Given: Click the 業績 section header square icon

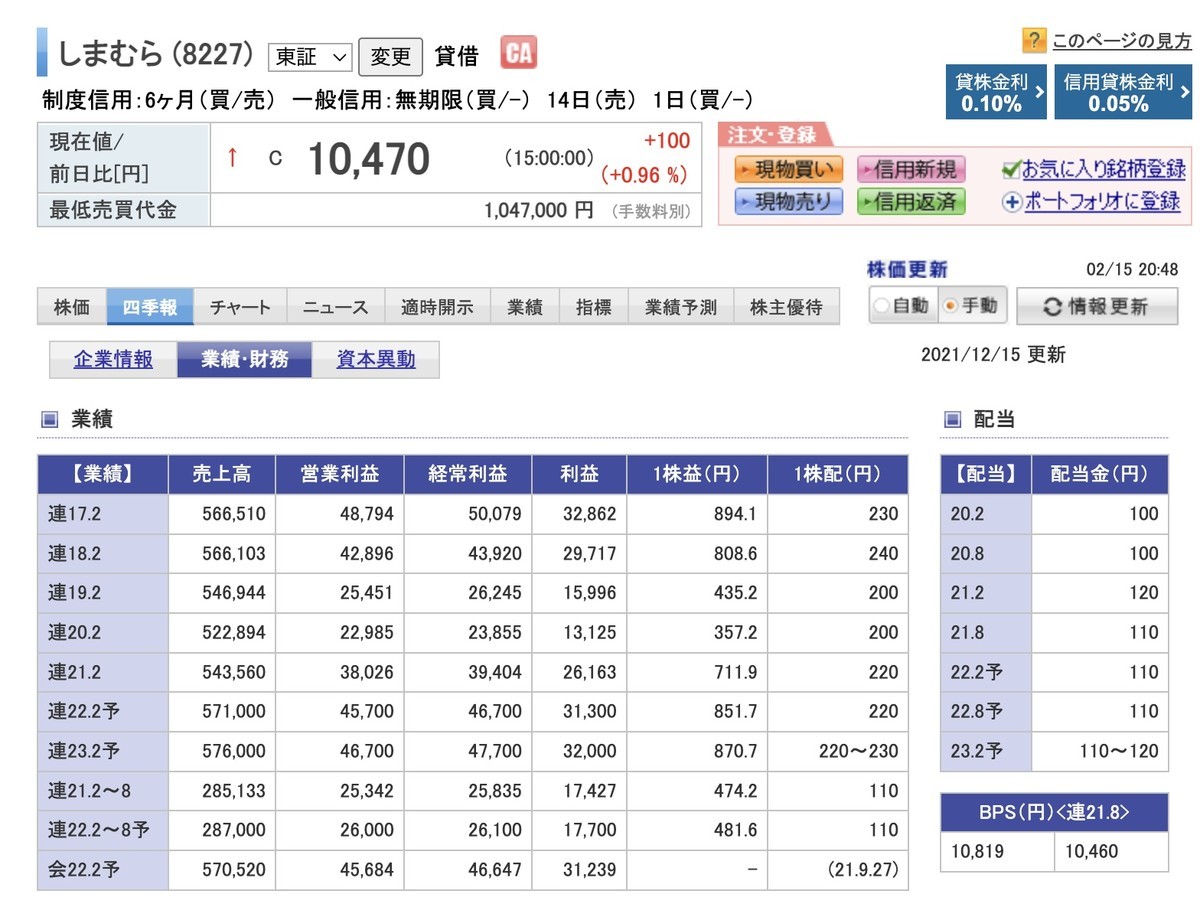Looking at the screenshot, I should [x=49, y=419].
